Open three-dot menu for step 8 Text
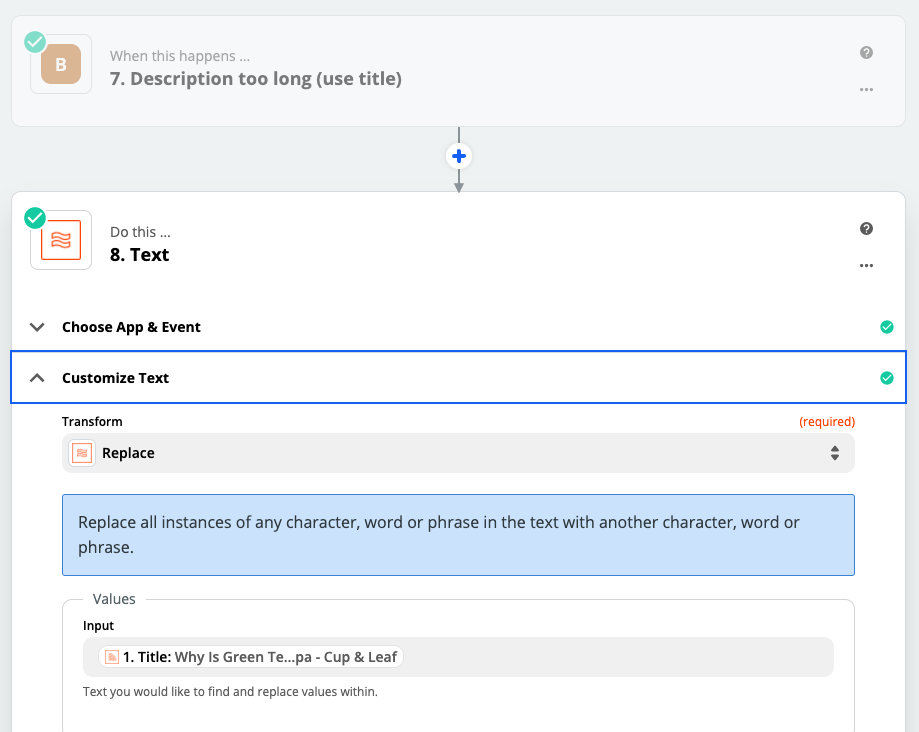 (866, 265)
